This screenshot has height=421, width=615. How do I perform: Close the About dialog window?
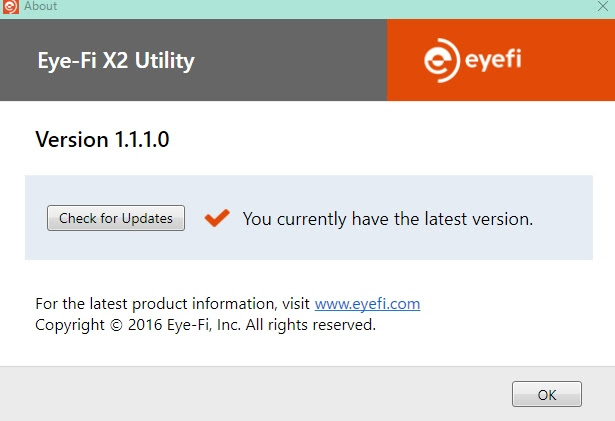tap(602, 7)
